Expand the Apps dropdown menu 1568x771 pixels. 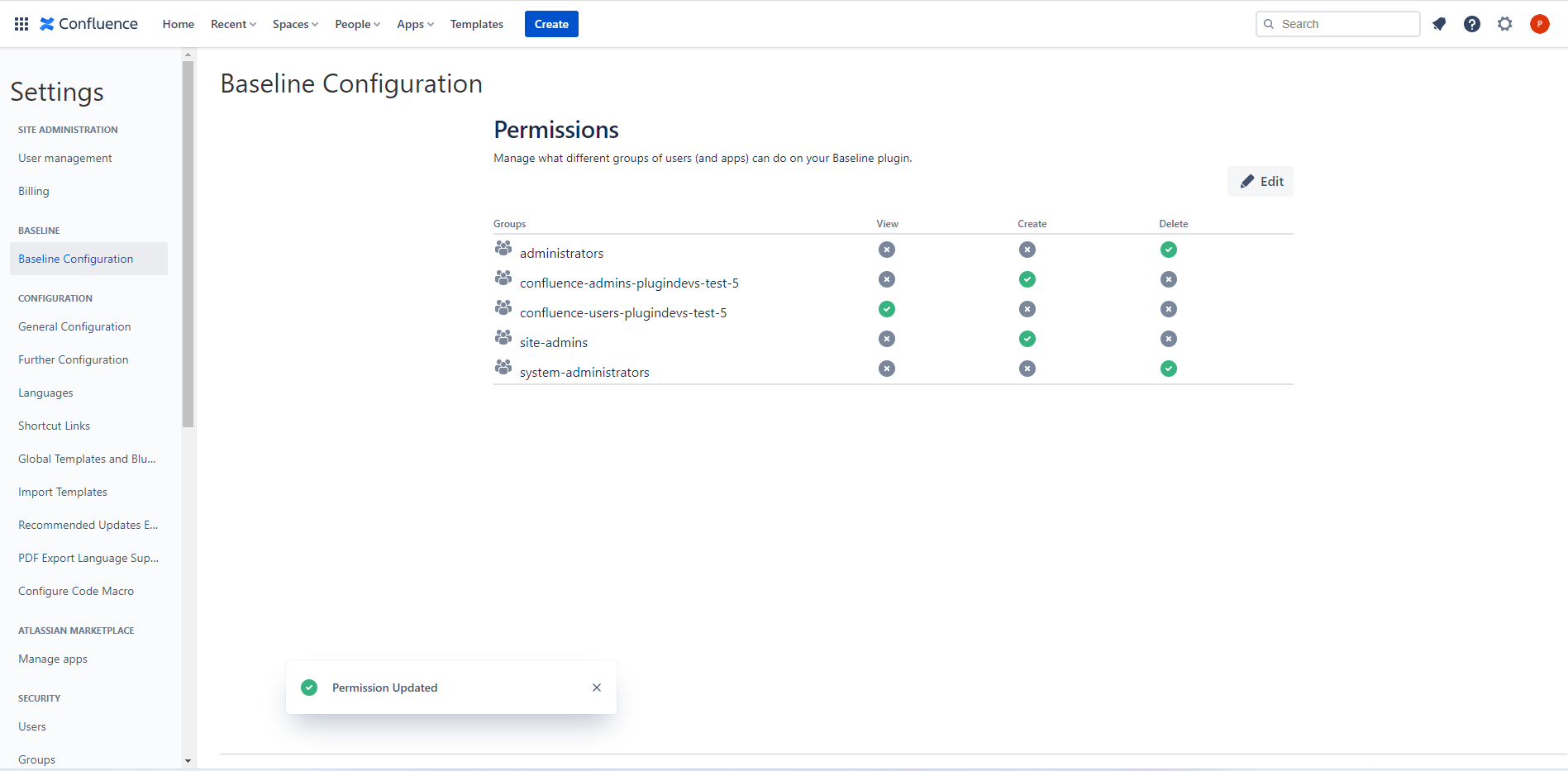[x=415, y=24]
